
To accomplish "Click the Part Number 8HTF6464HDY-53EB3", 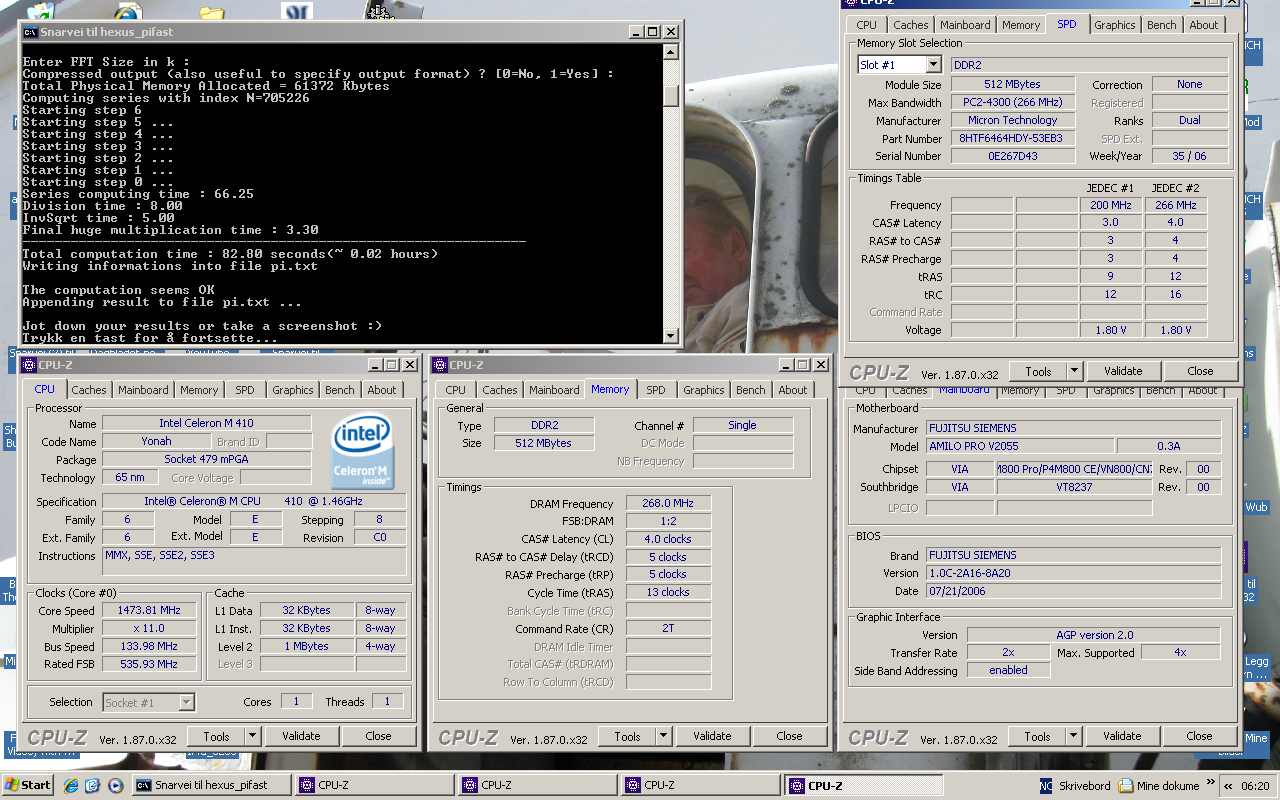I will [x=1011, y=138].
